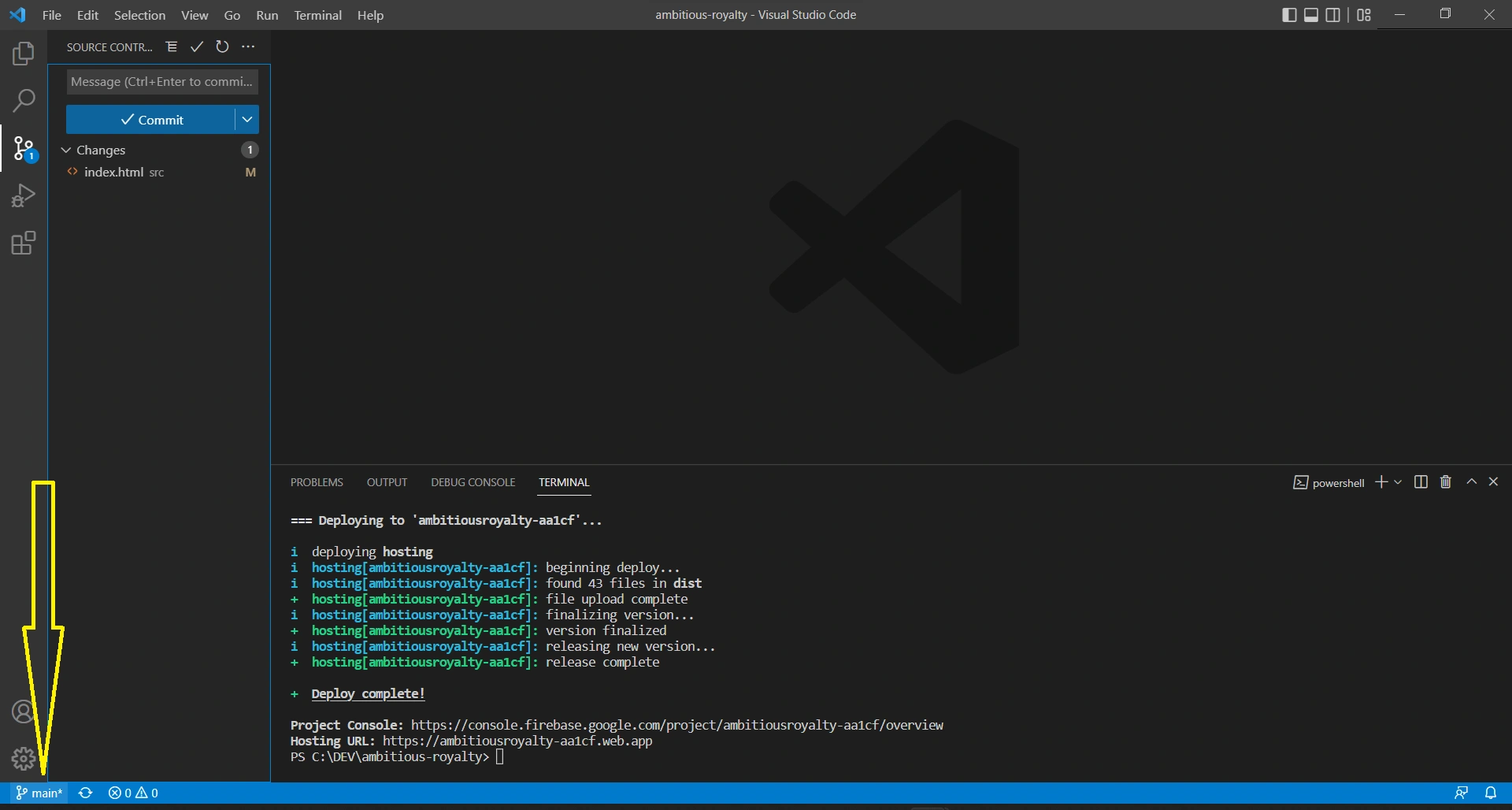The image size is (1512, 810).
Task: Click the Commit button
Action: tap(151, 120)
